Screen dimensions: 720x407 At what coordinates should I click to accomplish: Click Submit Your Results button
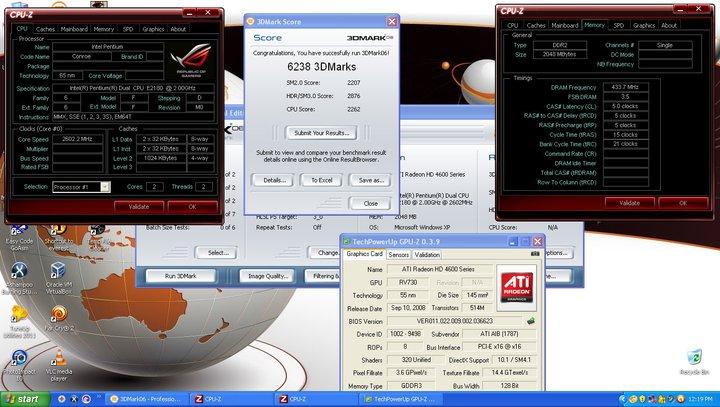[321, 133]
